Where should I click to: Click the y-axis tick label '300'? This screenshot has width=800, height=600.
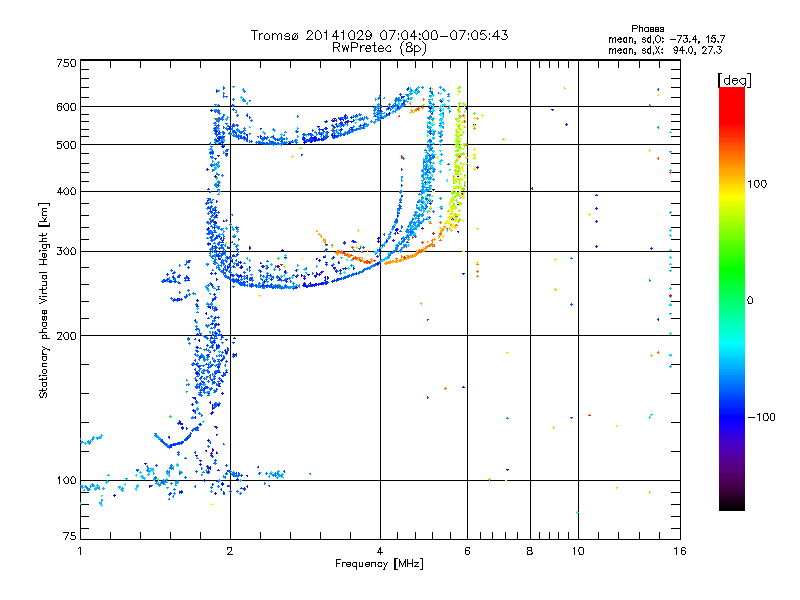[66, 251]
